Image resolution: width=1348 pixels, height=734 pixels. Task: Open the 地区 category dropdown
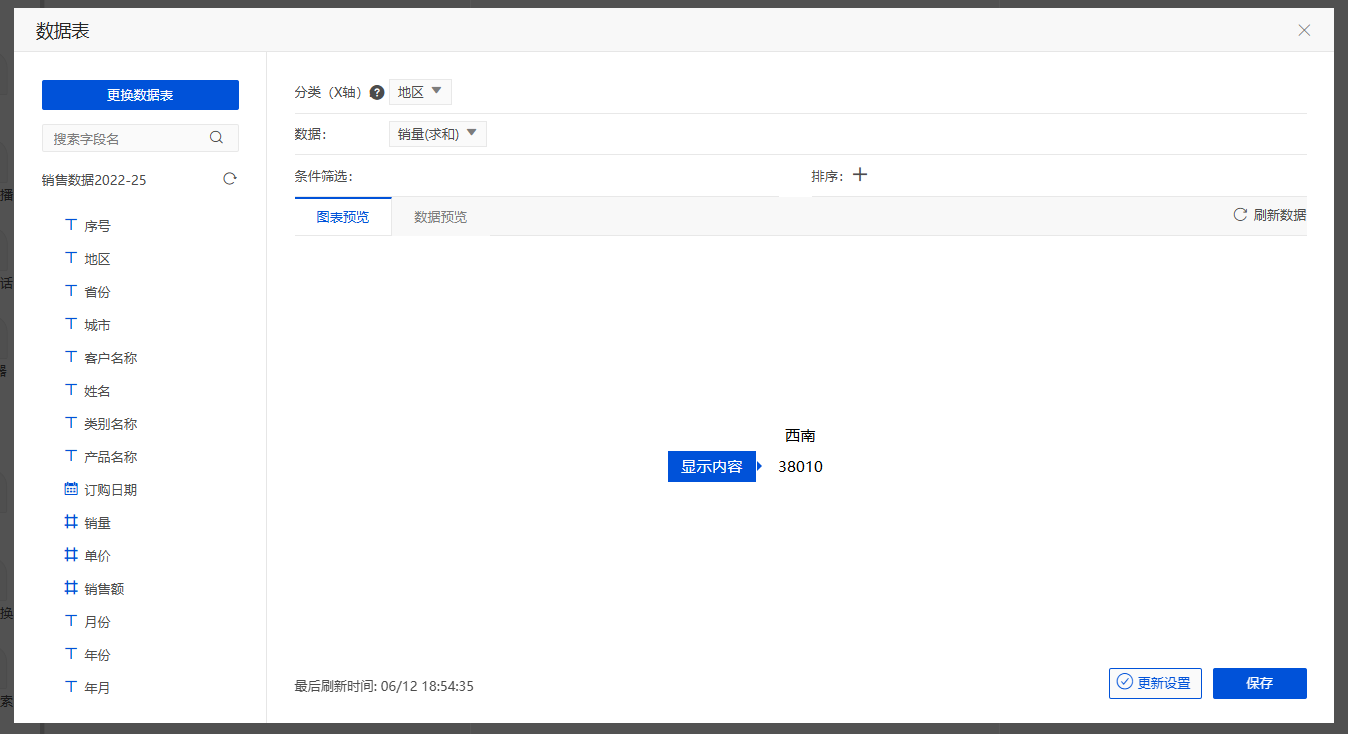420,92
